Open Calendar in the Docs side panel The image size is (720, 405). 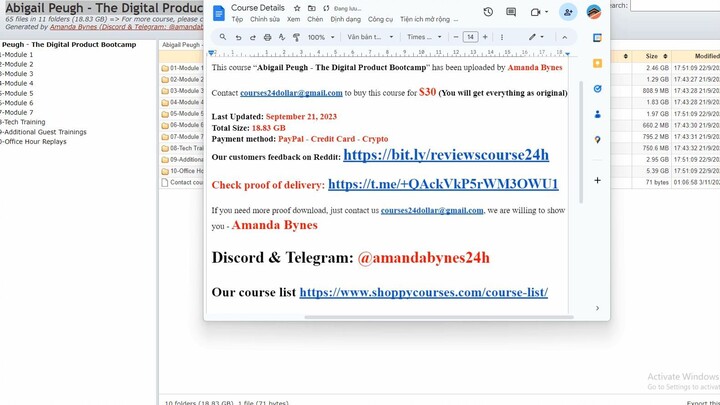(597, 38)
